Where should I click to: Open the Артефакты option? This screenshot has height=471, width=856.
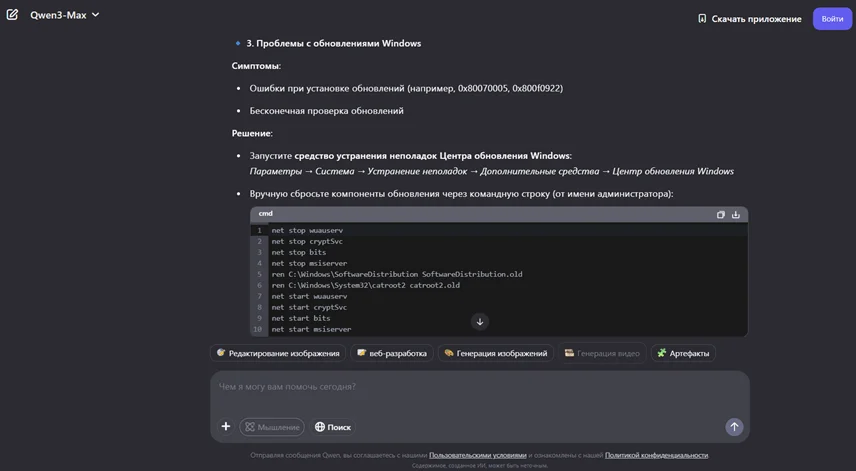click(683, 353)
